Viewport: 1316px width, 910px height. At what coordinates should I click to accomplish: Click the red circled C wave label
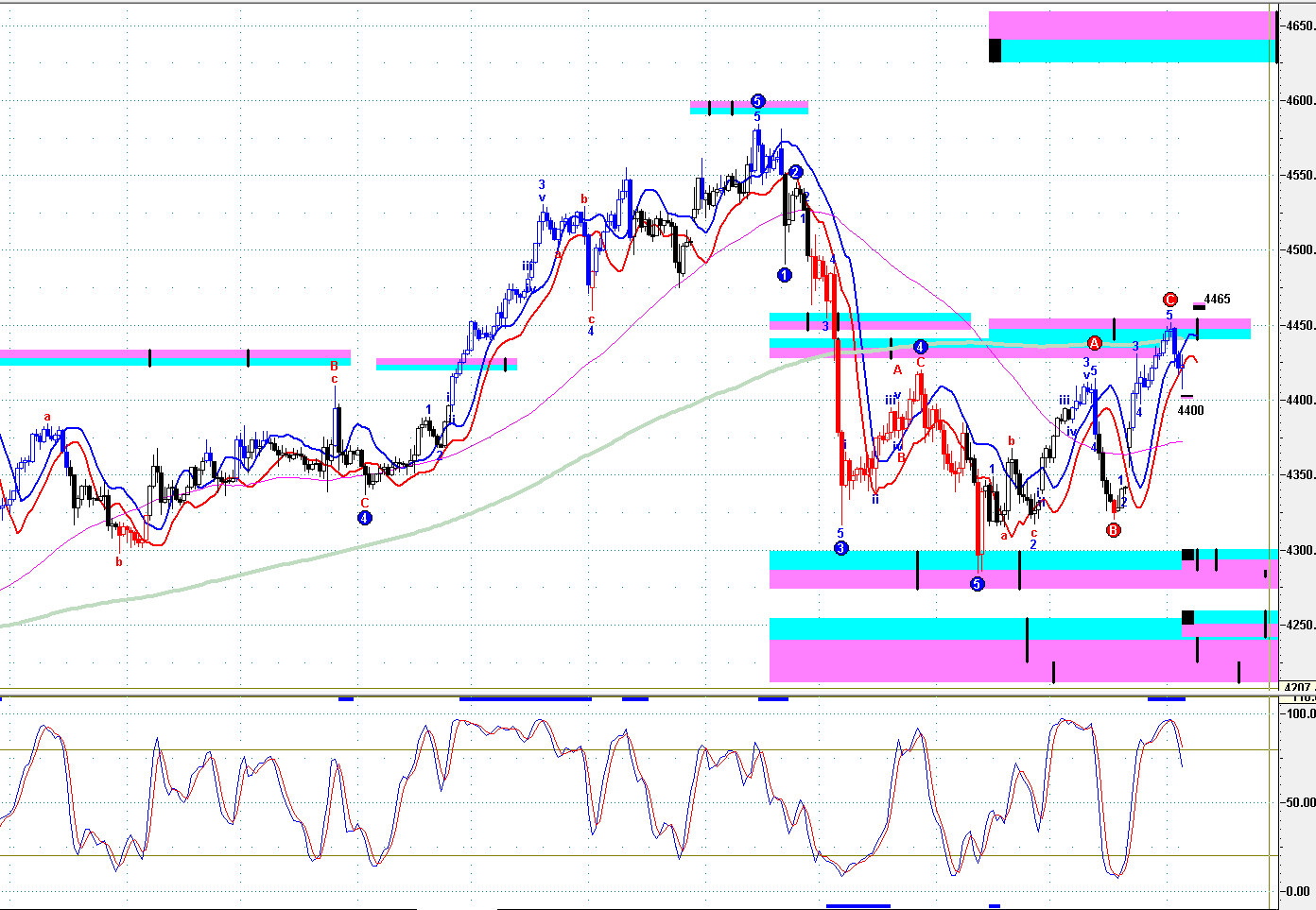(1169, 300)
